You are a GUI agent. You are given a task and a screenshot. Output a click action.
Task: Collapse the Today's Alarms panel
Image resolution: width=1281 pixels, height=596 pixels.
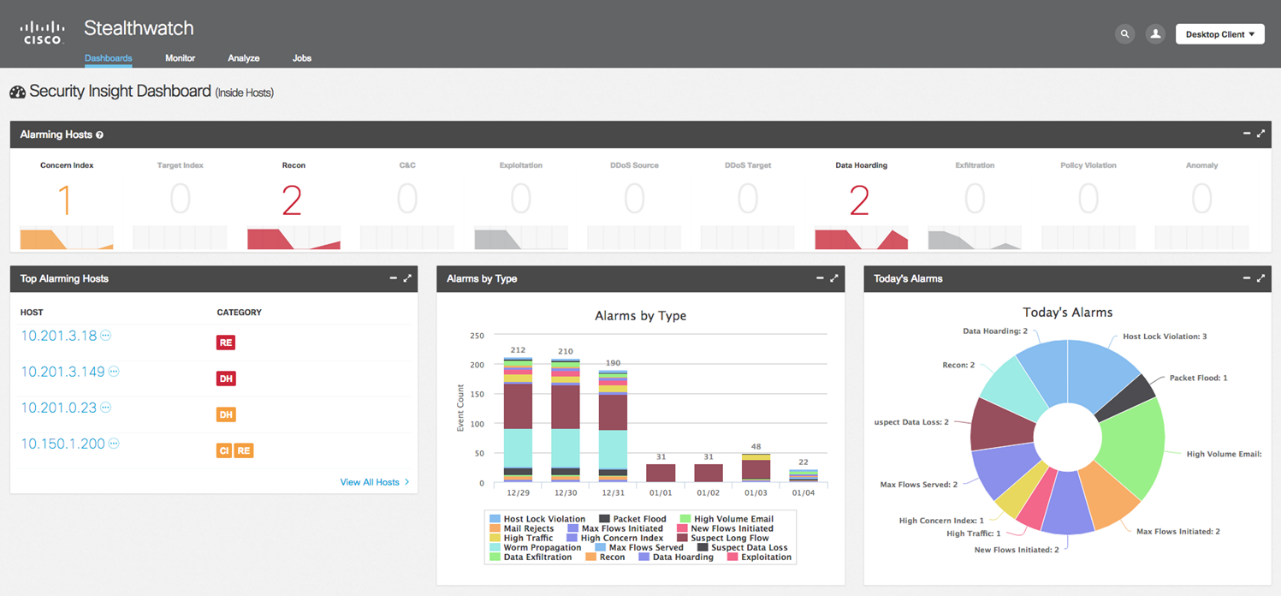[x=1247, y=278]
